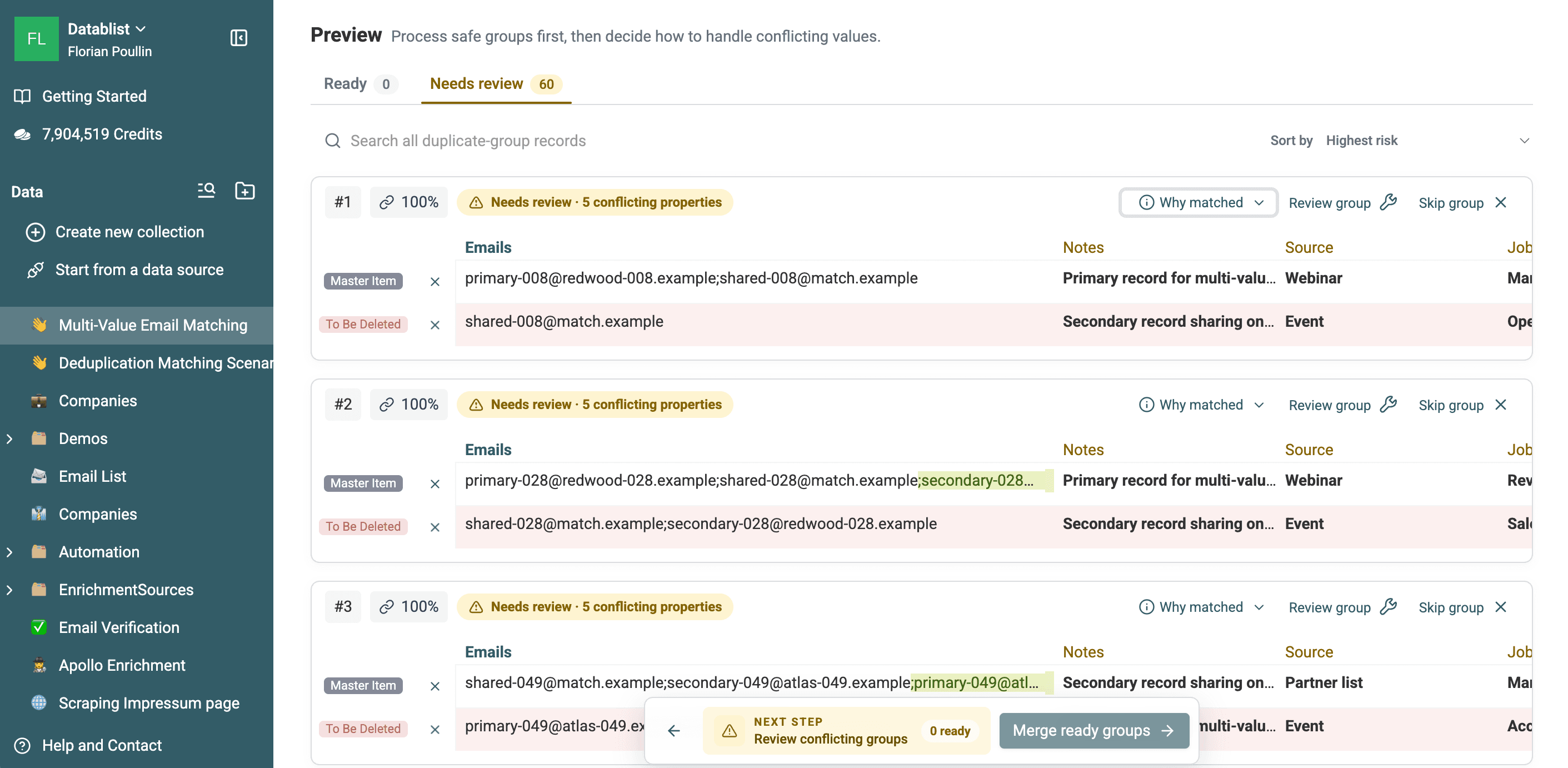This screenshot has height=768, width=1568.
Task: Open Deduplication Matching Scenarios collection
Action: coord(136,363)
